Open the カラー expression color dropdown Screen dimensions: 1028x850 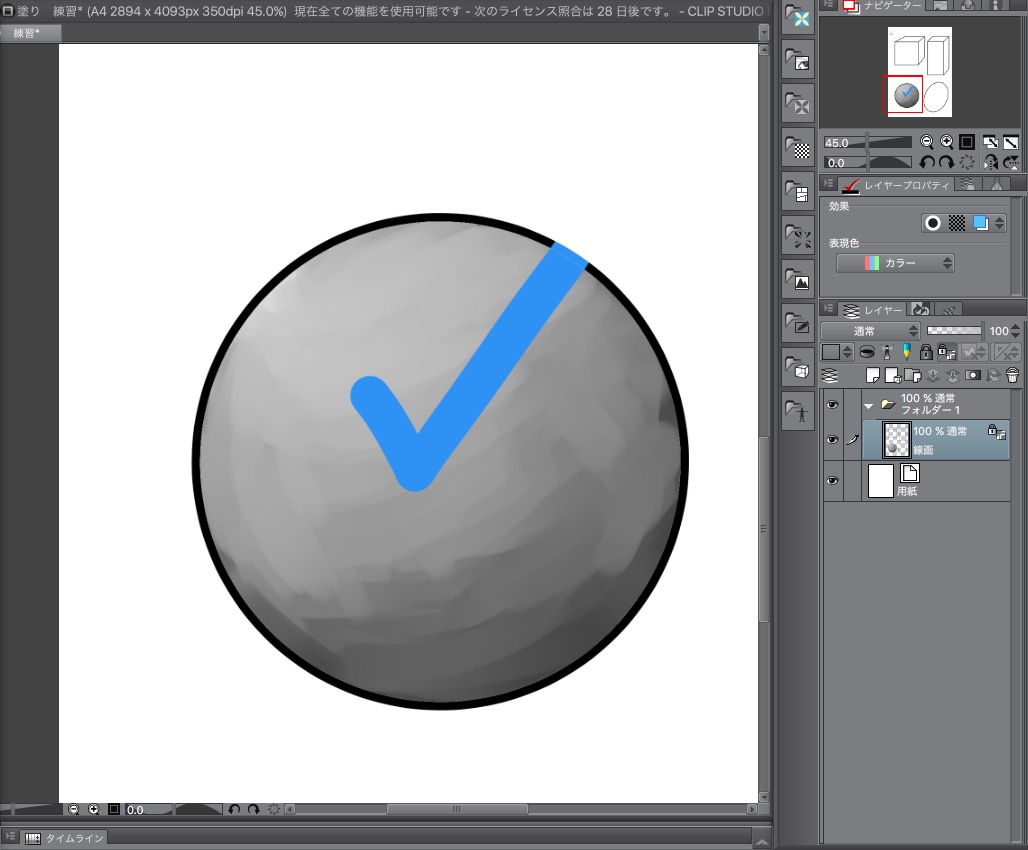pos(895,263)
